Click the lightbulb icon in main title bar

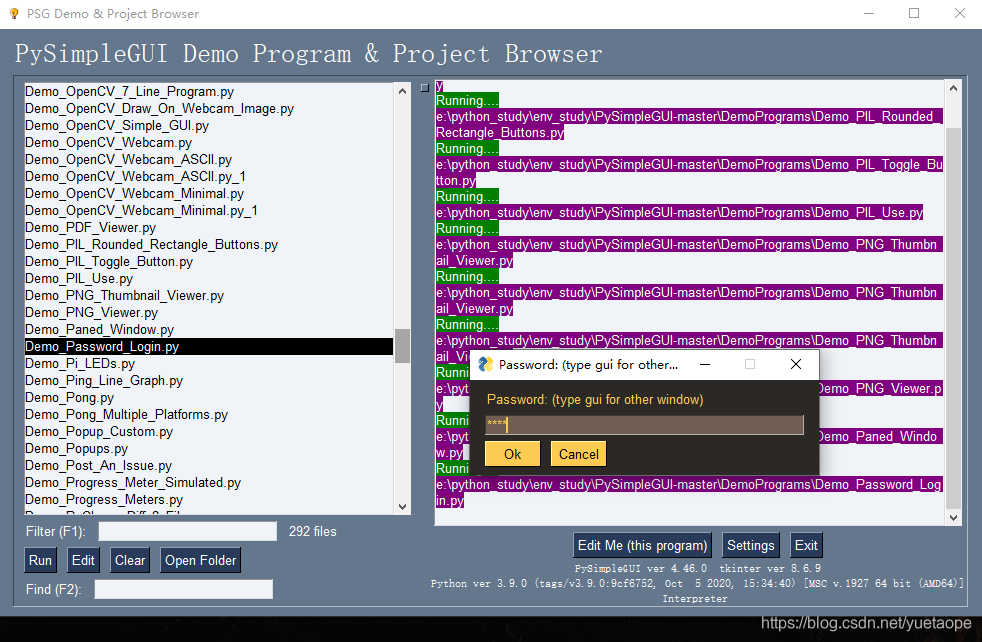(x=14, y=13)
